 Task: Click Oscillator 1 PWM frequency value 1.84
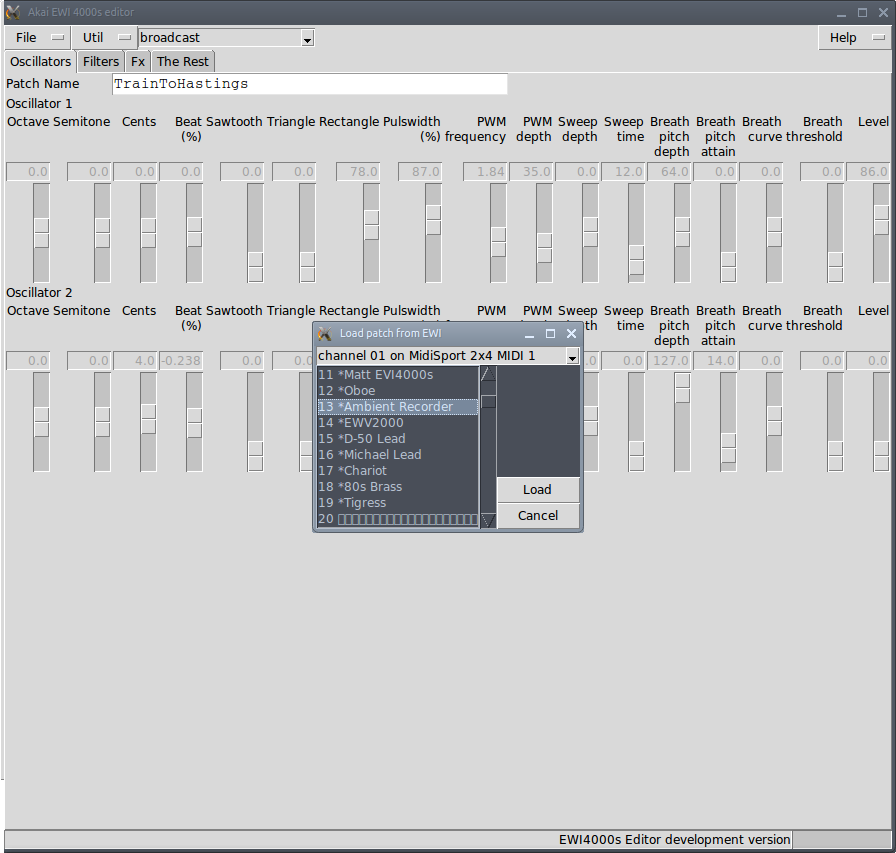[x=485, y=172]
